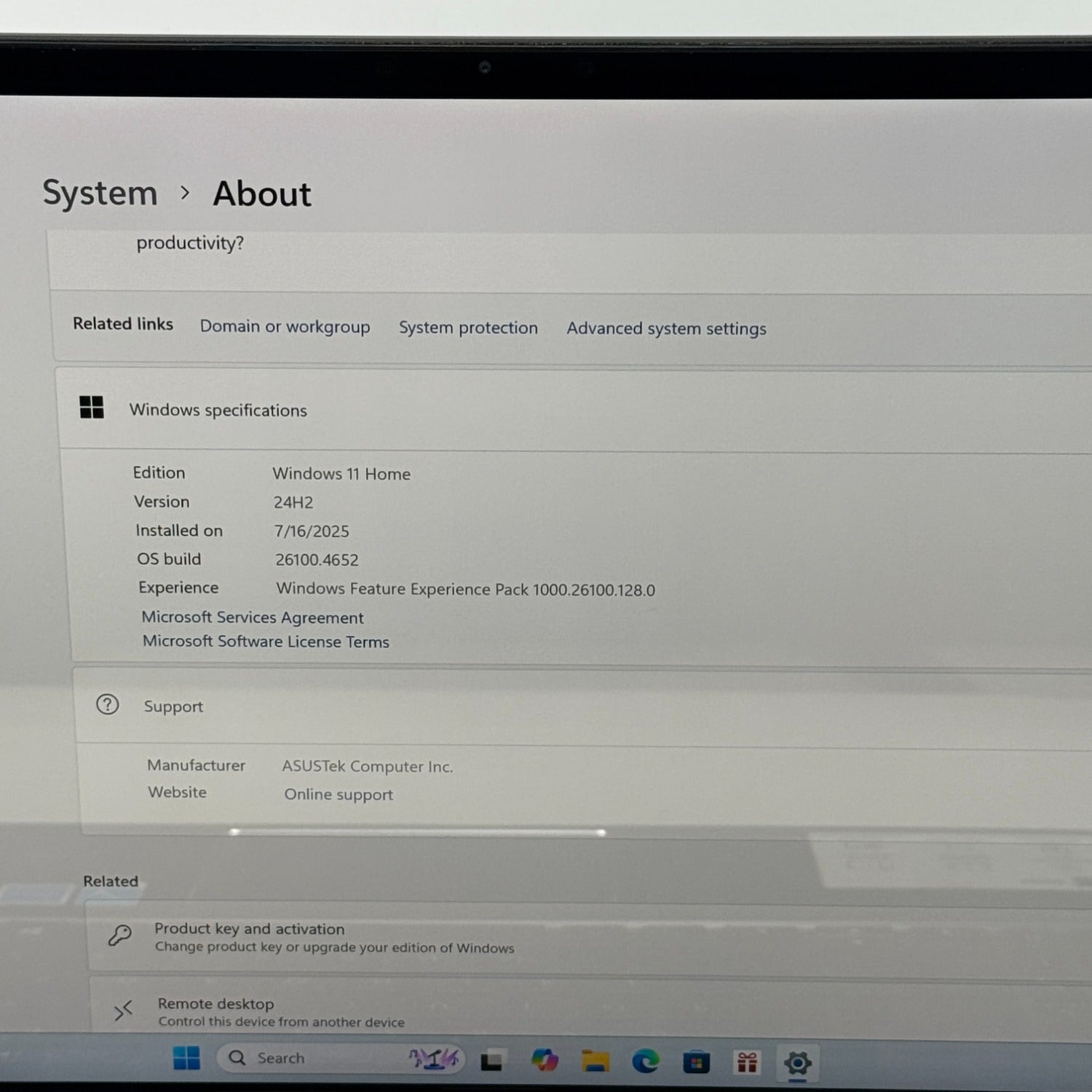Select the Version value 24H2
Viewport: 1092px width, 1092px height.
[293, 502]
